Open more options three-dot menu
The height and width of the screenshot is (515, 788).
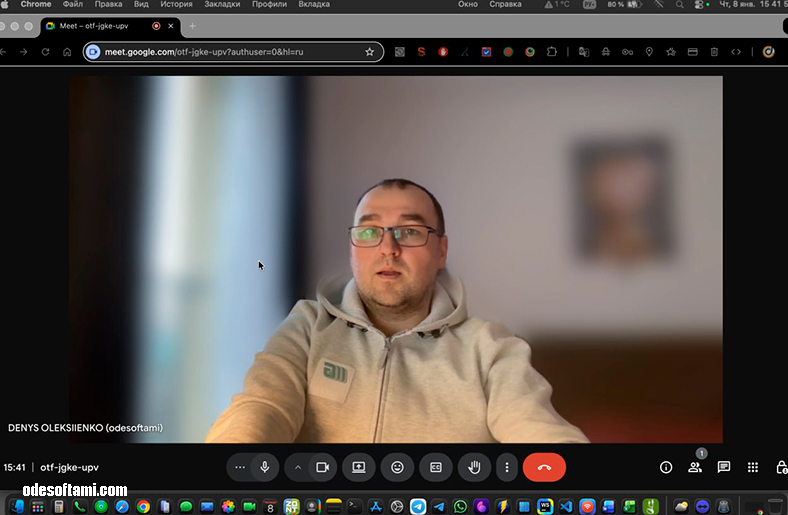pyautogui.click(x=507, y=467)
